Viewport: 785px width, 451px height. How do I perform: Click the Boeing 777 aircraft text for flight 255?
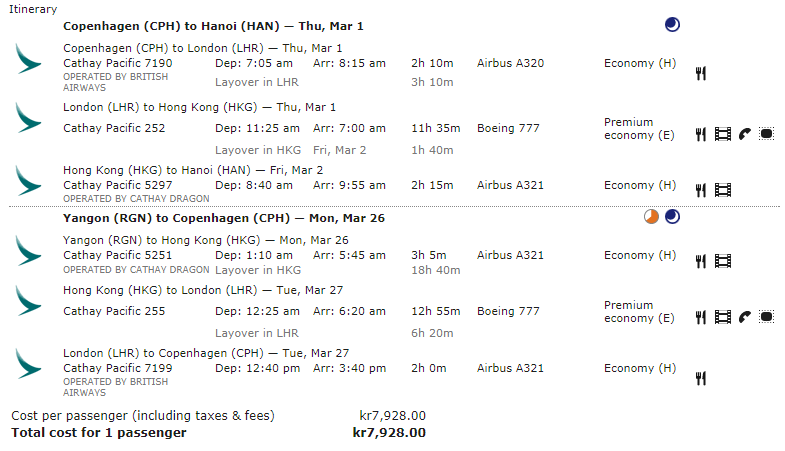(510, 312)
